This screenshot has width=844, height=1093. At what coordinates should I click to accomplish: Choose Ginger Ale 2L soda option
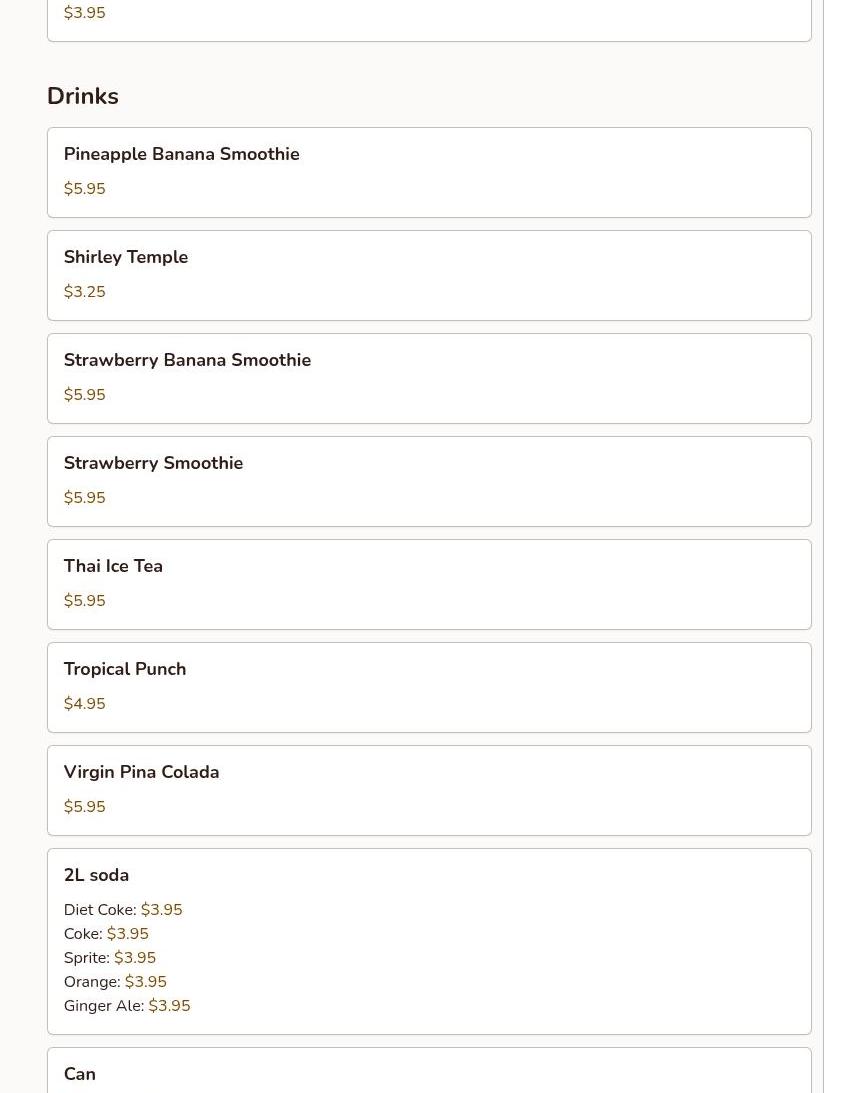click(x=126, y=1006)
